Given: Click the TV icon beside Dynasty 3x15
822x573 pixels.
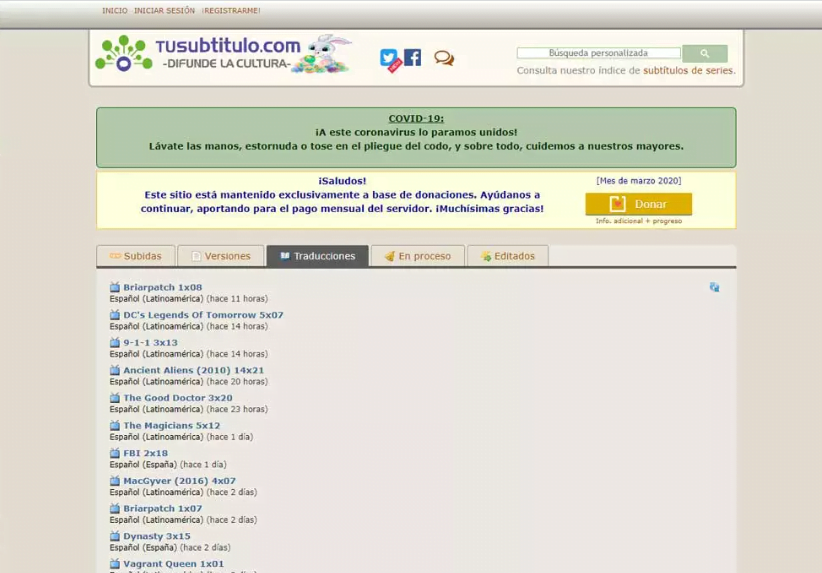Looking at the screenshot, I should pos(115,536).
